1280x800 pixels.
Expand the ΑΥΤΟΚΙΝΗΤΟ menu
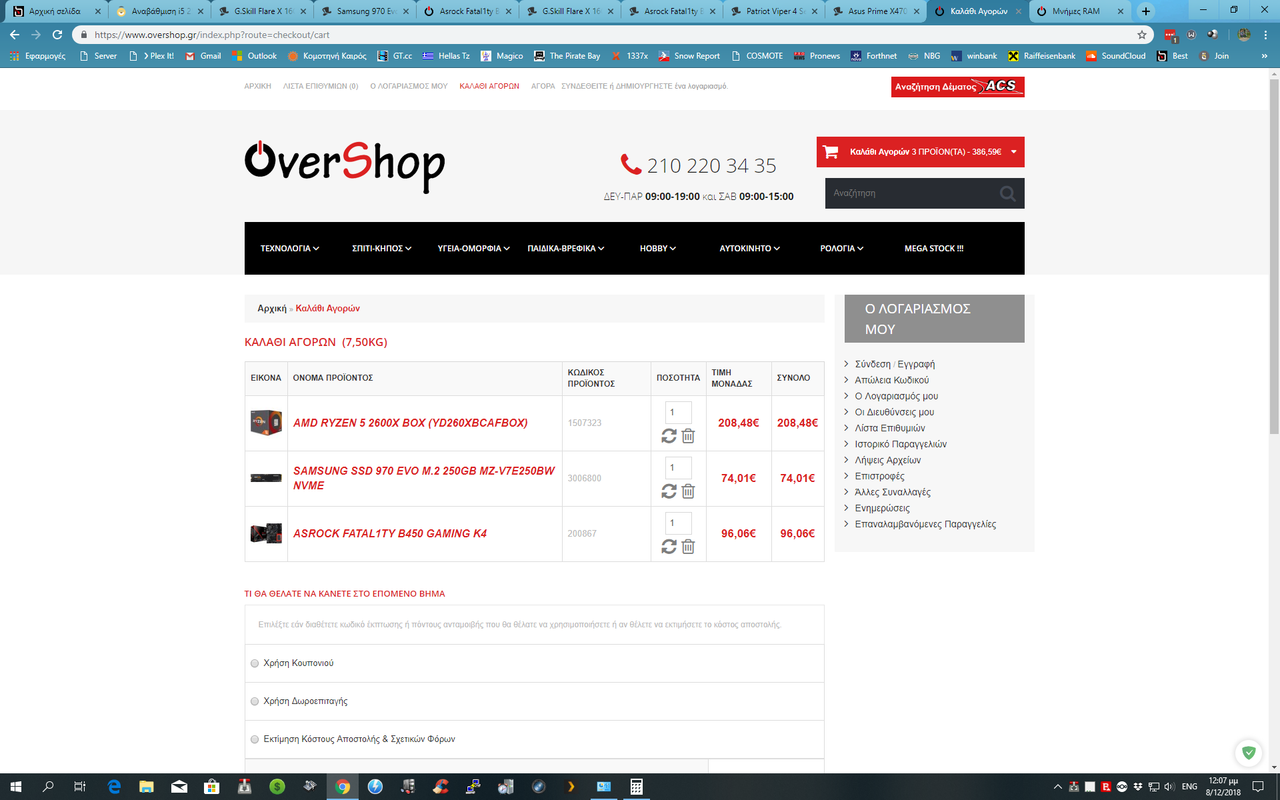pyautogui.click(x=750, y=248)
